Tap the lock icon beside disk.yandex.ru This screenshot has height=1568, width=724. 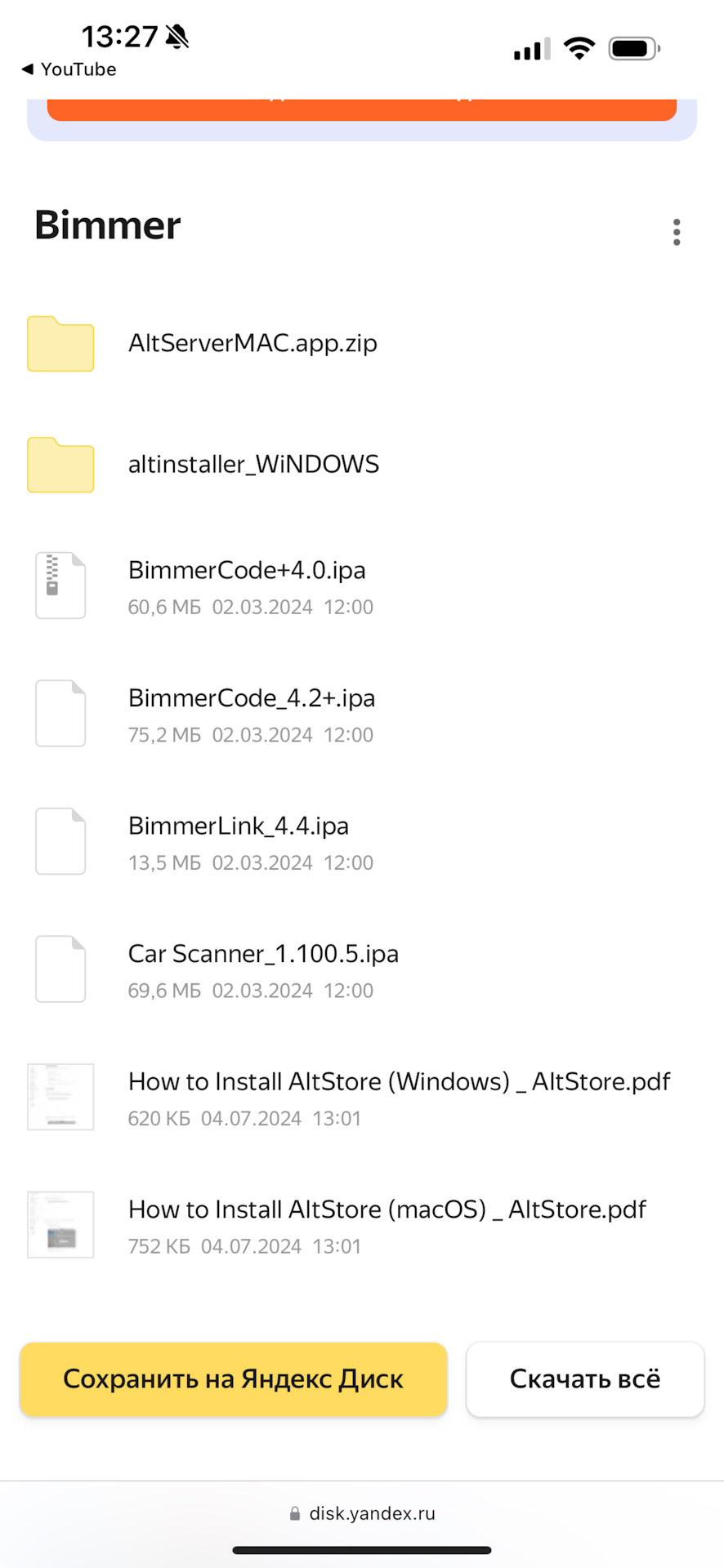(x=295, y=1514)
